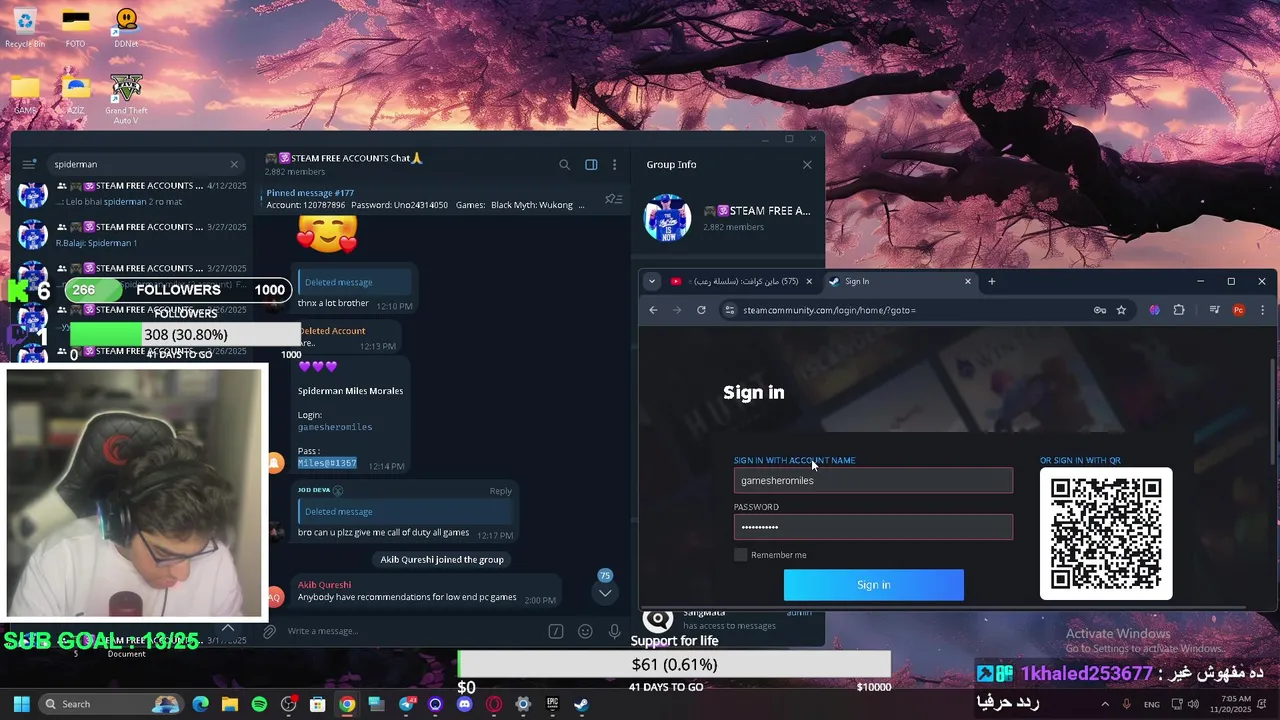Check 'Remember me' checkbox
This screenshot has height=720, width=1280.
pyautogui.click(x=741, y=555)
